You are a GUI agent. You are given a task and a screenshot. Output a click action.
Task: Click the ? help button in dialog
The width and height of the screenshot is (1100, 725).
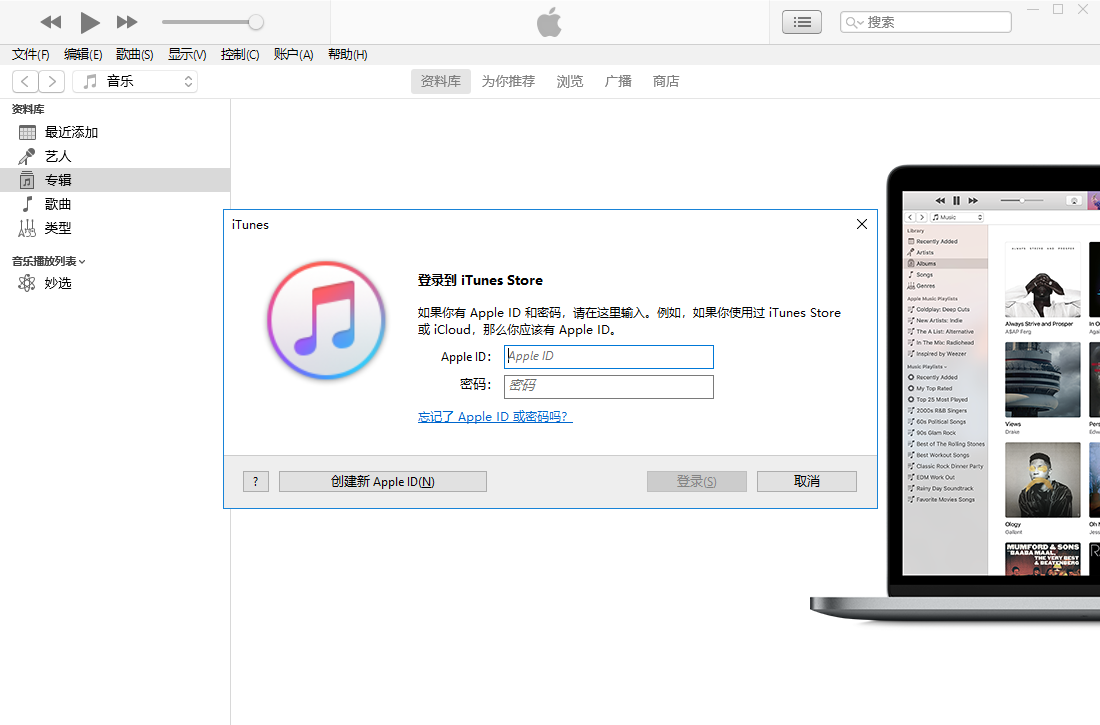tap(256, 481)
